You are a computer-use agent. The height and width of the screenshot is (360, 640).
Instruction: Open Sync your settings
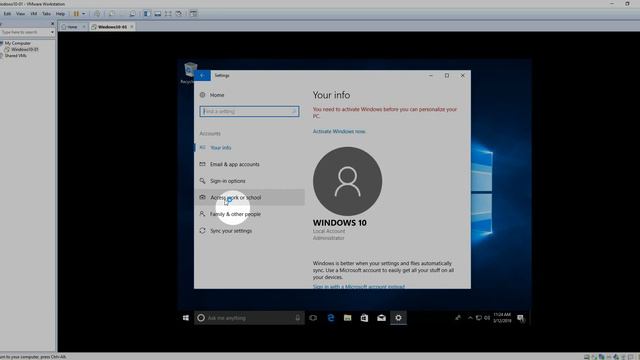(x=249, y=231)
